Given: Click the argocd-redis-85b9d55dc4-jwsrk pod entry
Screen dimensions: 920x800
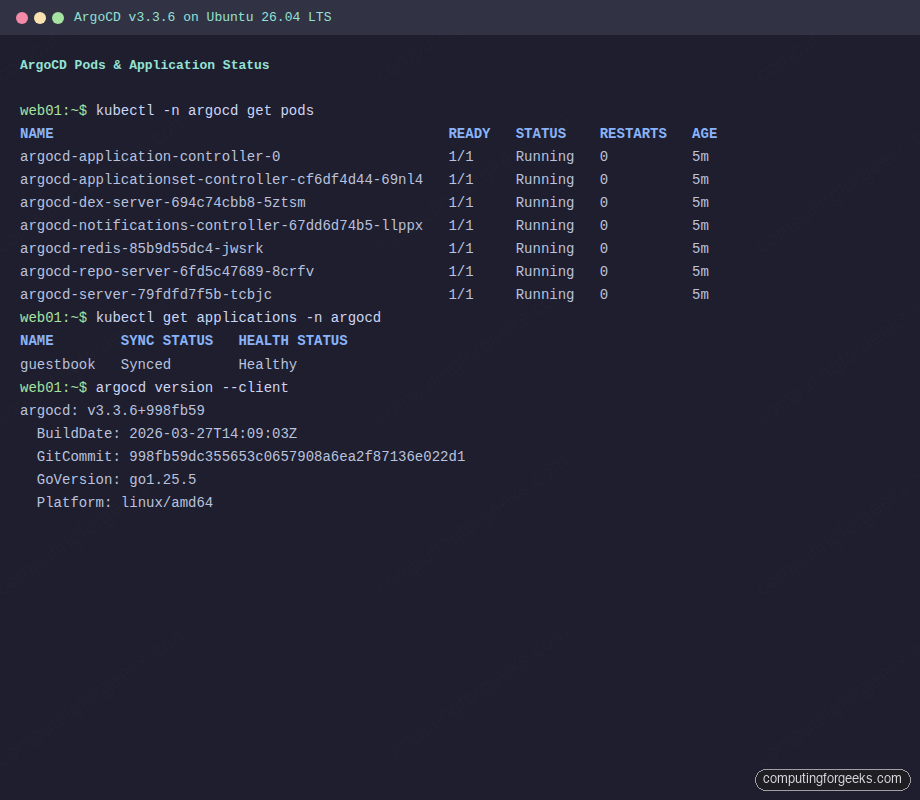Looking at the screenshot, I should point(141,248).
